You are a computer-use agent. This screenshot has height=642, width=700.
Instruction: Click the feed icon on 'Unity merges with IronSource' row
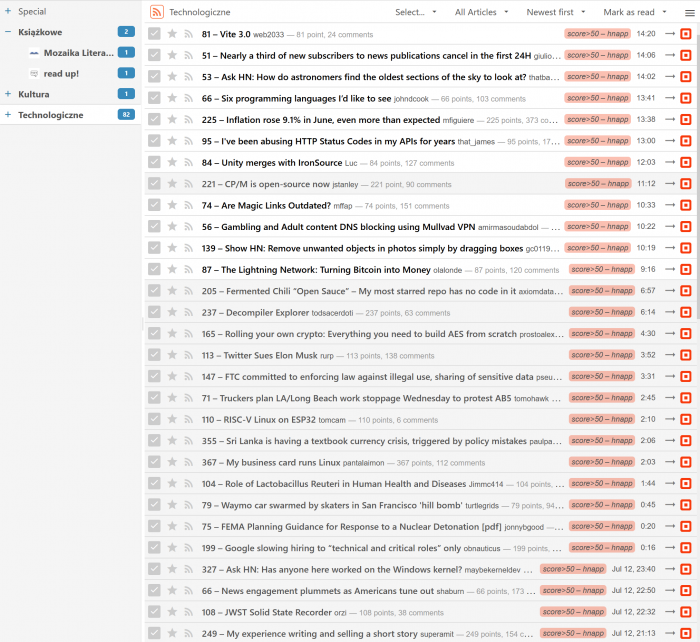(x=188, y=162)
